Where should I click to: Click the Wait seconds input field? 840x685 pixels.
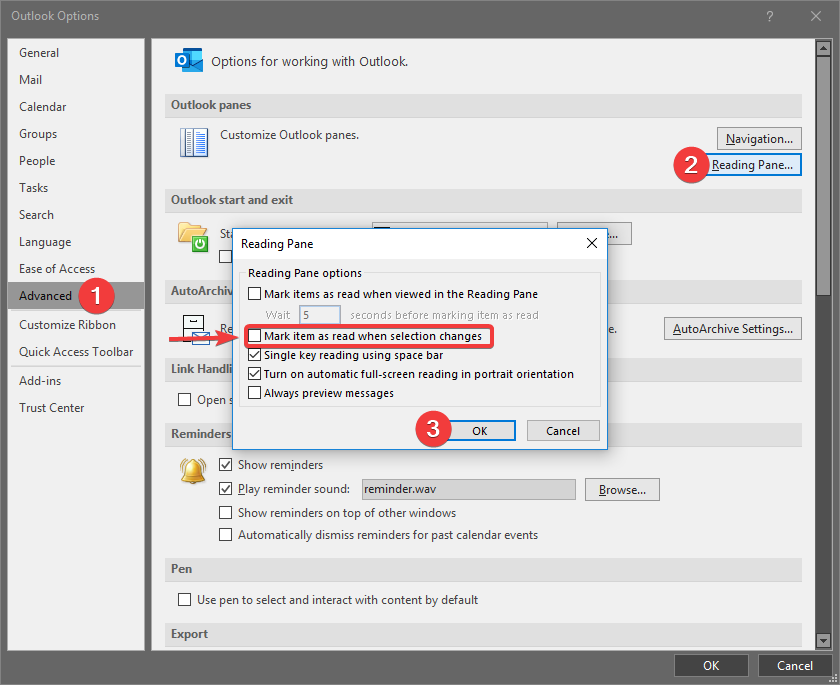pyautogui.click(x=320, y=315)
